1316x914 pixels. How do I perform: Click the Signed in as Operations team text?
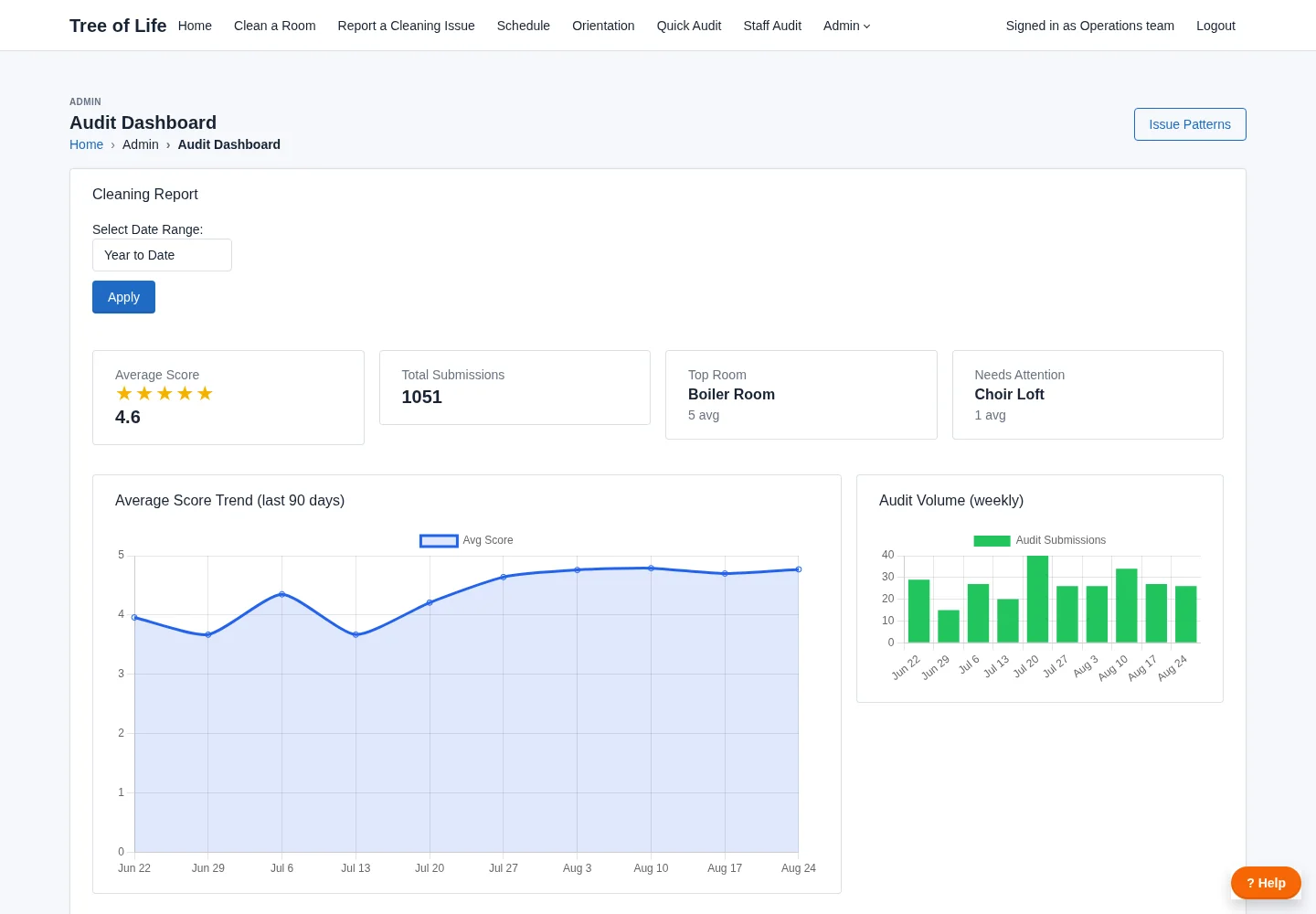pyautogui.click(x=1090, y=26)
